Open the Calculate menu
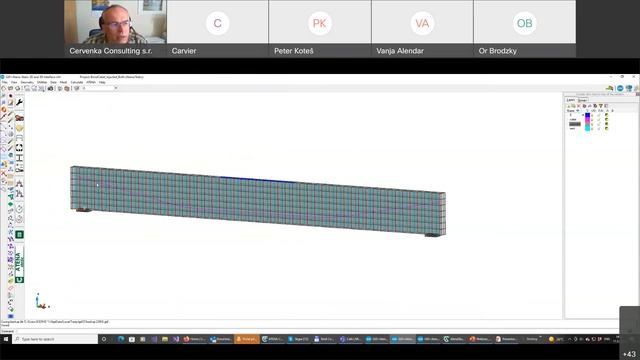 coord(77,82)
